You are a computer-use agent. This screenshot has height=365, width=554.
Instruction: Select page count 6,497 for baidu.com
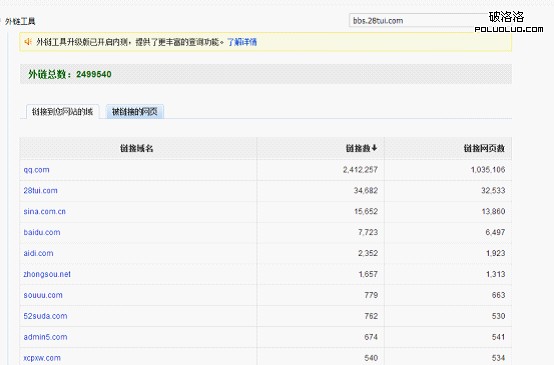coord(495,232)
